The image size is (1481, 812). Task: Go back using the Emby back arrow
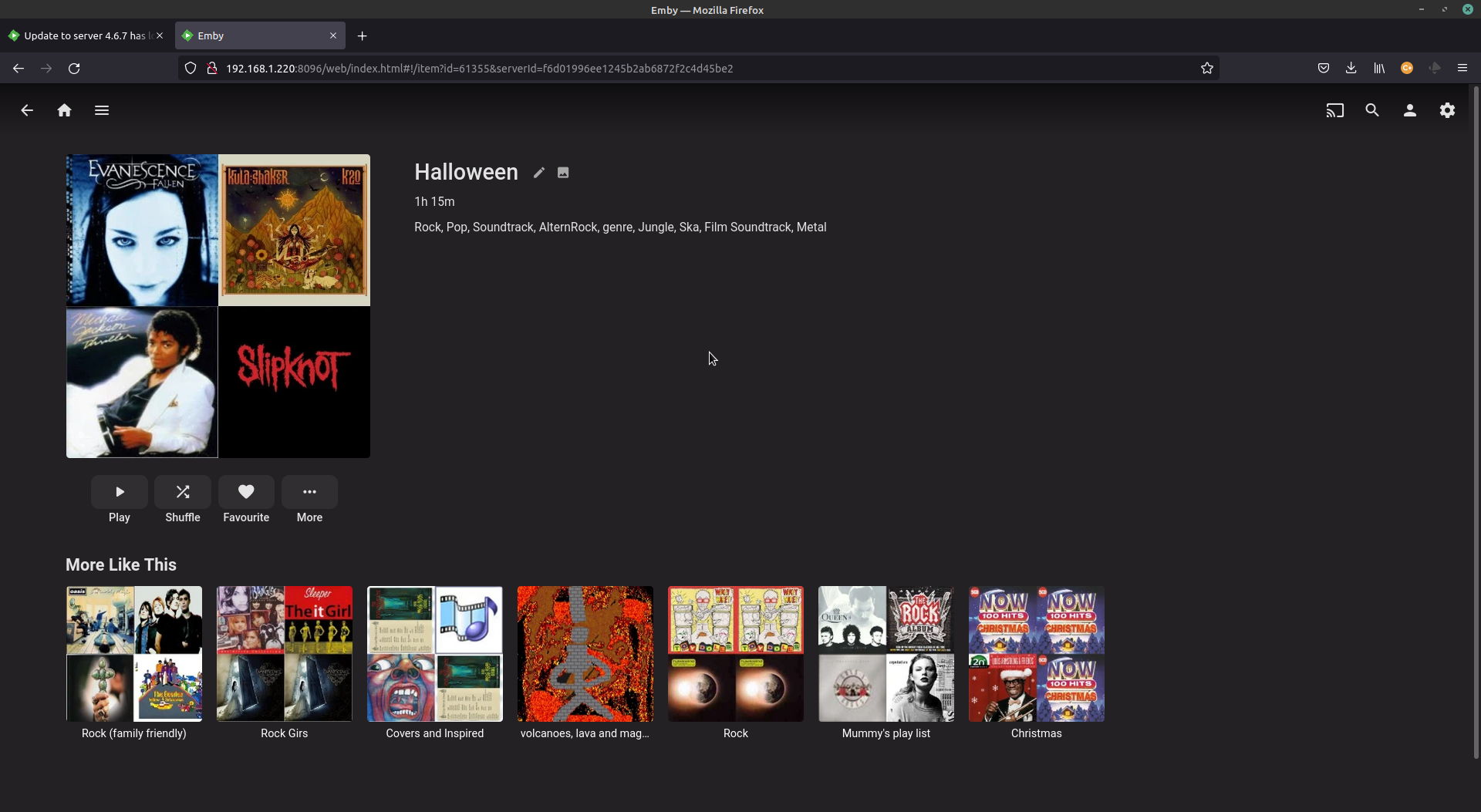pyautogui.click(x=26, y=110)
